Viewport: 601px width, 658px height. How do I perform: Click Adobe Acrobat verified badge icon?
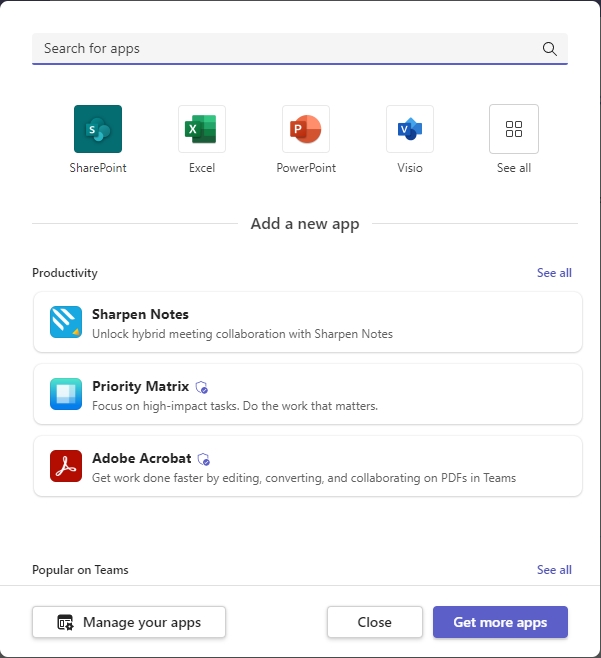coord(204,459)
